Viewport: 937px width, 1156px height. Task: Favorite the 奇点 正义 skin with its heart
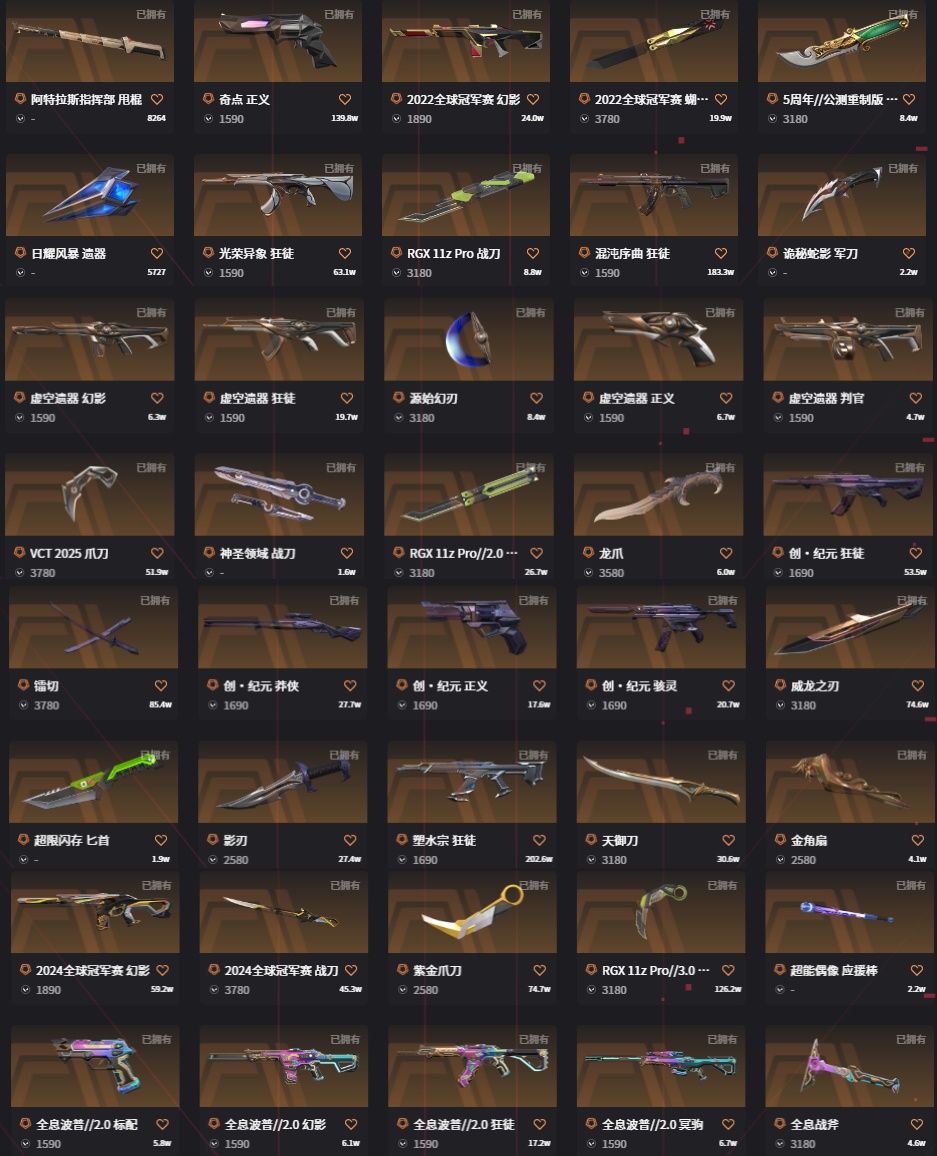coord(345,99)
